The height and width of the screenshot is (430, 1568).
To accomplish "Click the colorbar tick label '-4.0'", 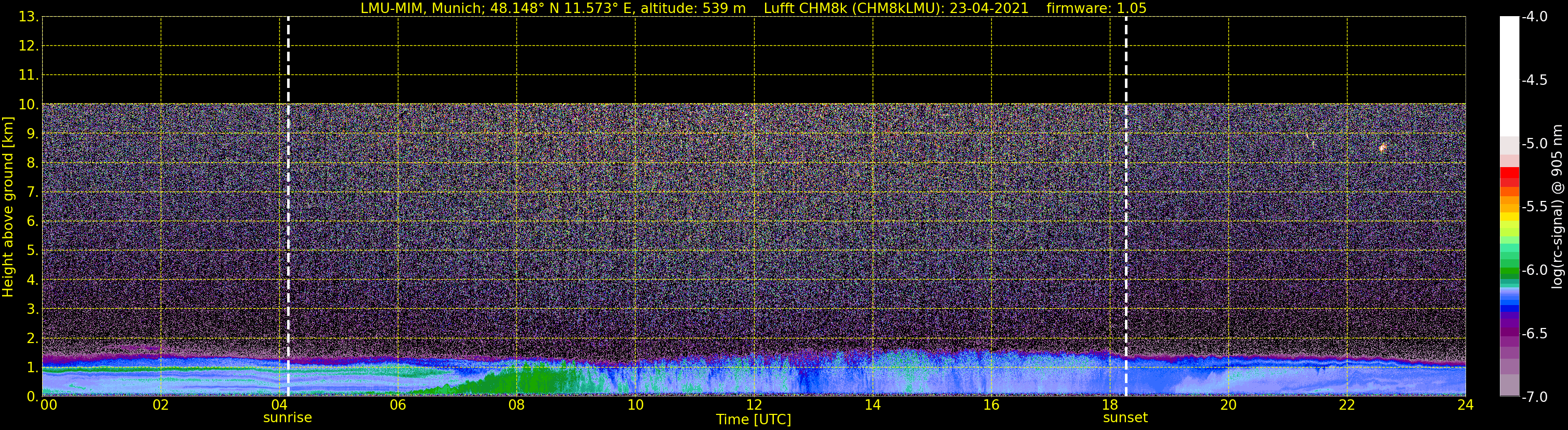I will coord(1534,17).
